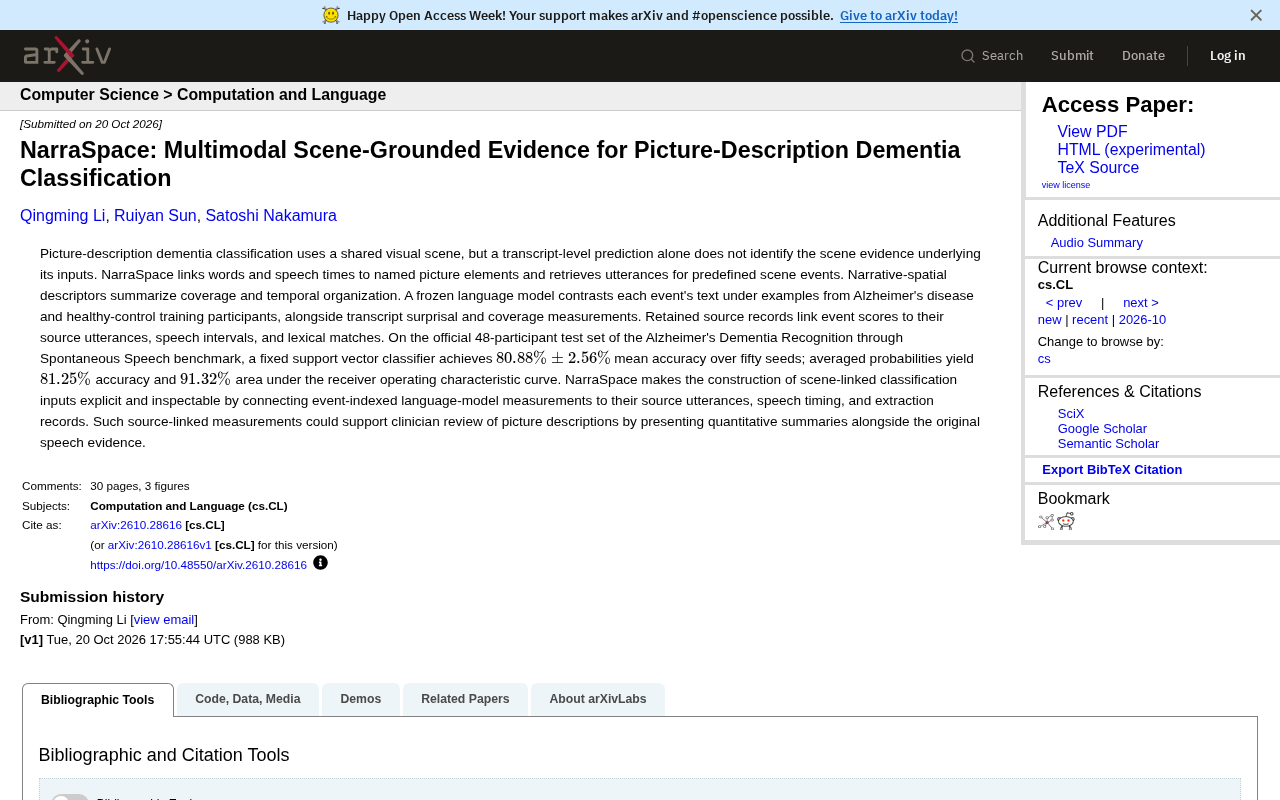Click the smiley icon in banner
1280x800 pixels.
[331, 15]
